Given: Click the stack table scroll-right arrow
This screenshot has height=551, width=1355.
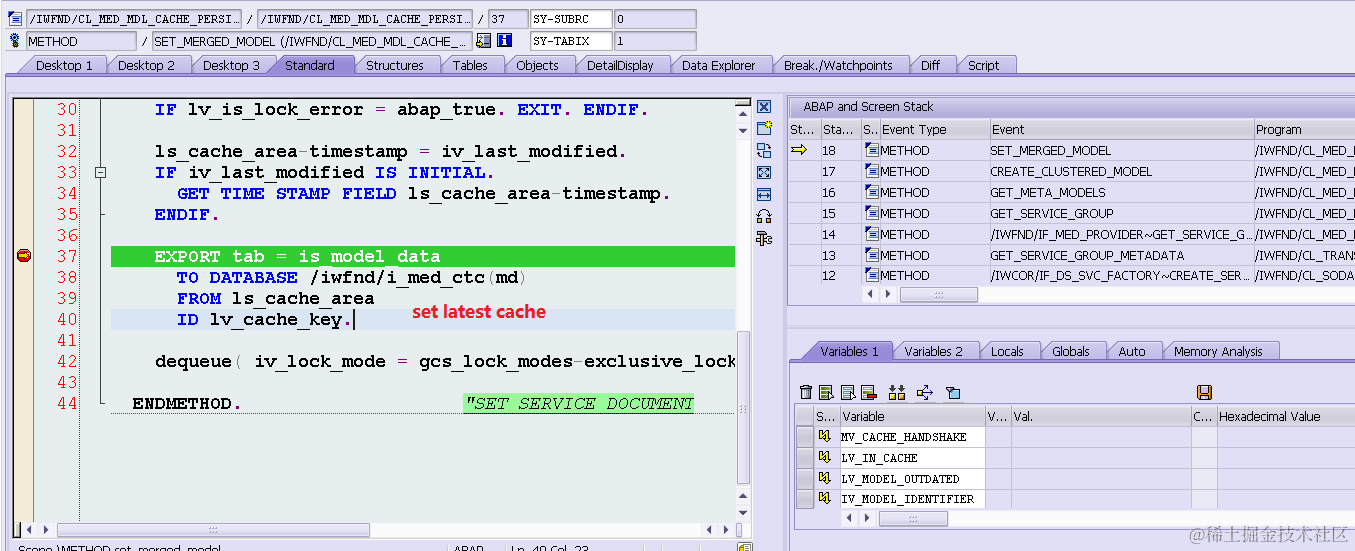Looking at the screenshot, I should click(887, 295).
